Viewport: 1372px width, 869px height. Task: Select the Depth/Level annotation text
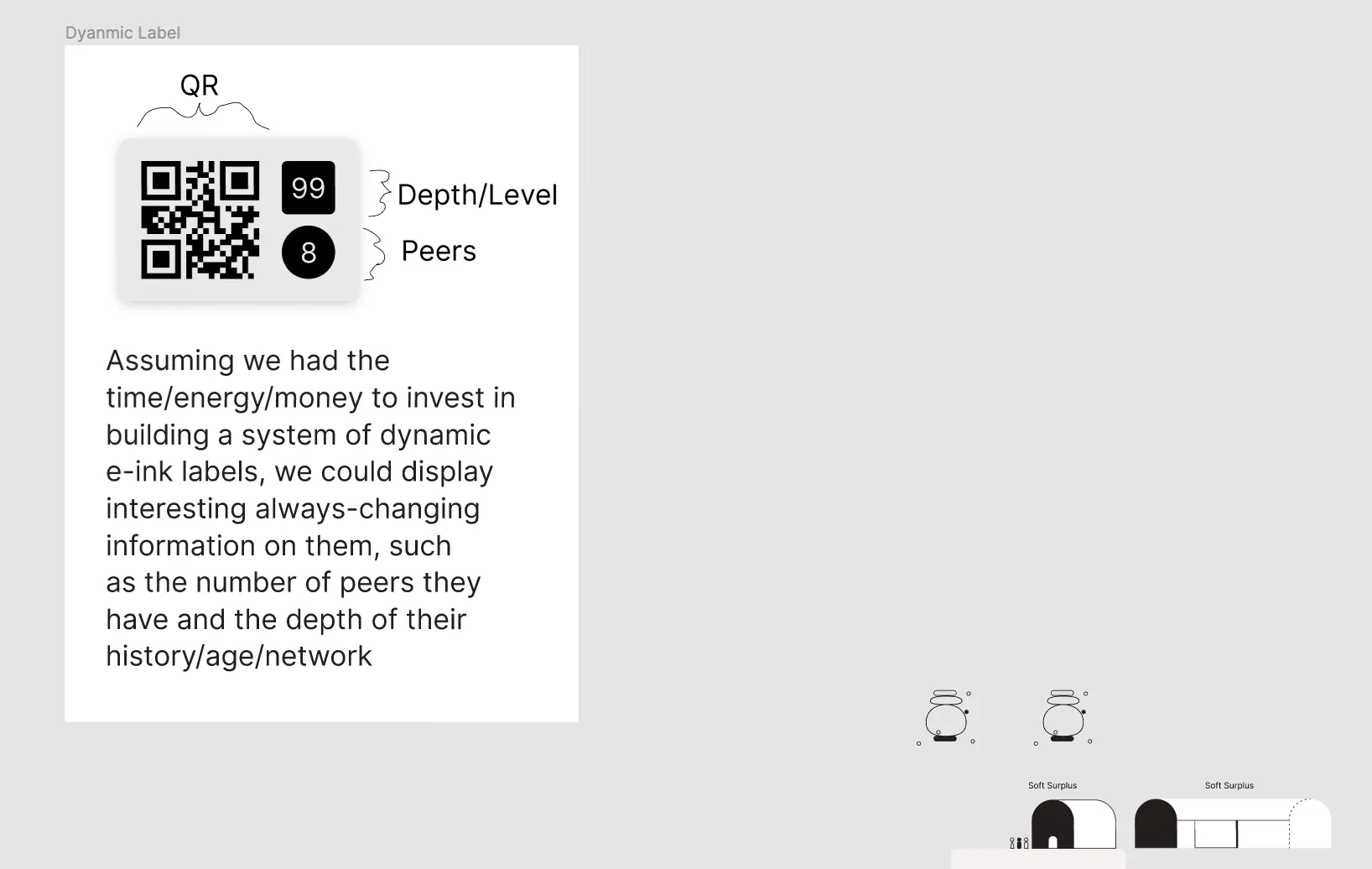tap(477, 195)
